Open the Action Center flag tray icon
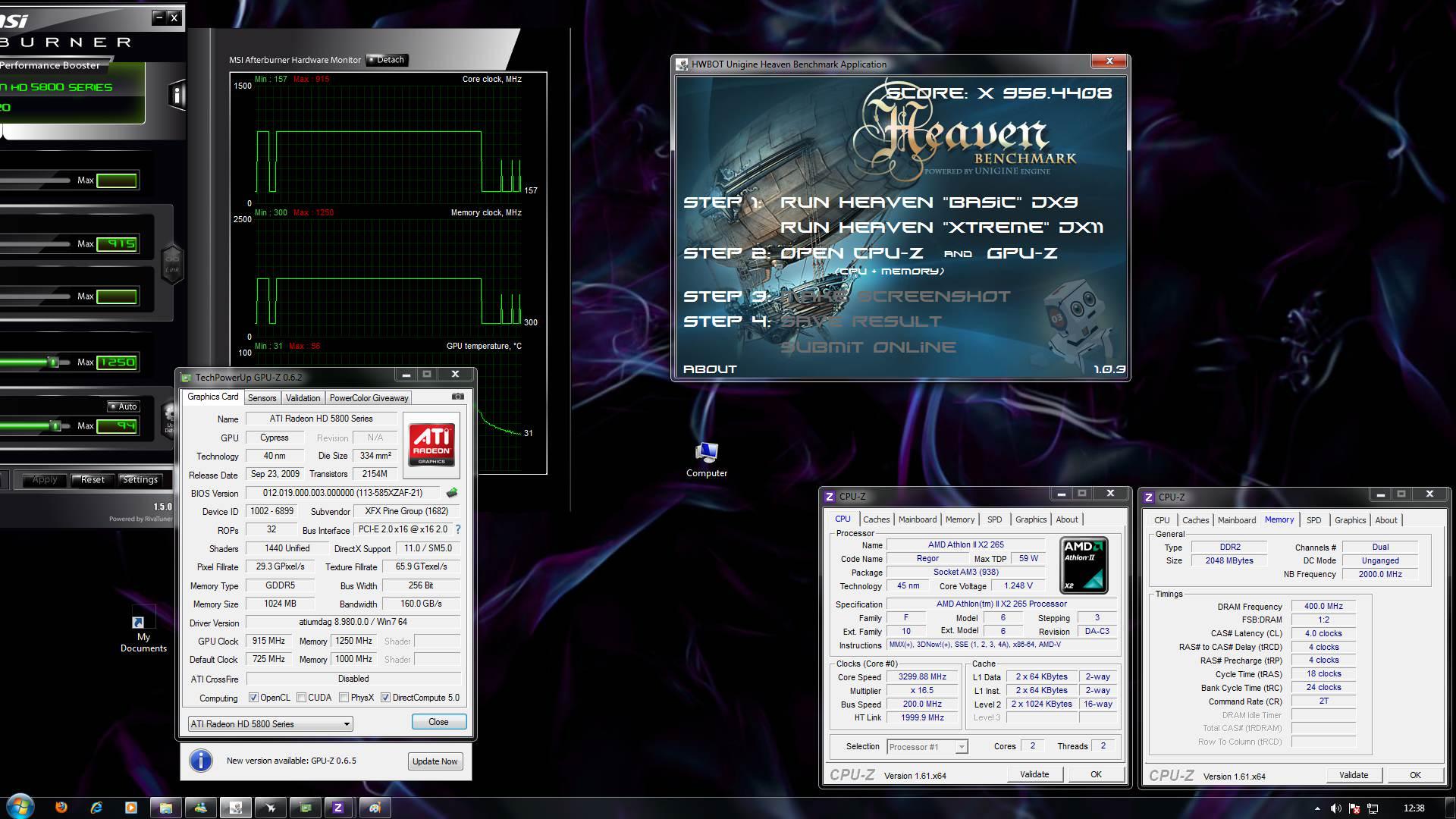1456x819 pixels. point(1354,808)
